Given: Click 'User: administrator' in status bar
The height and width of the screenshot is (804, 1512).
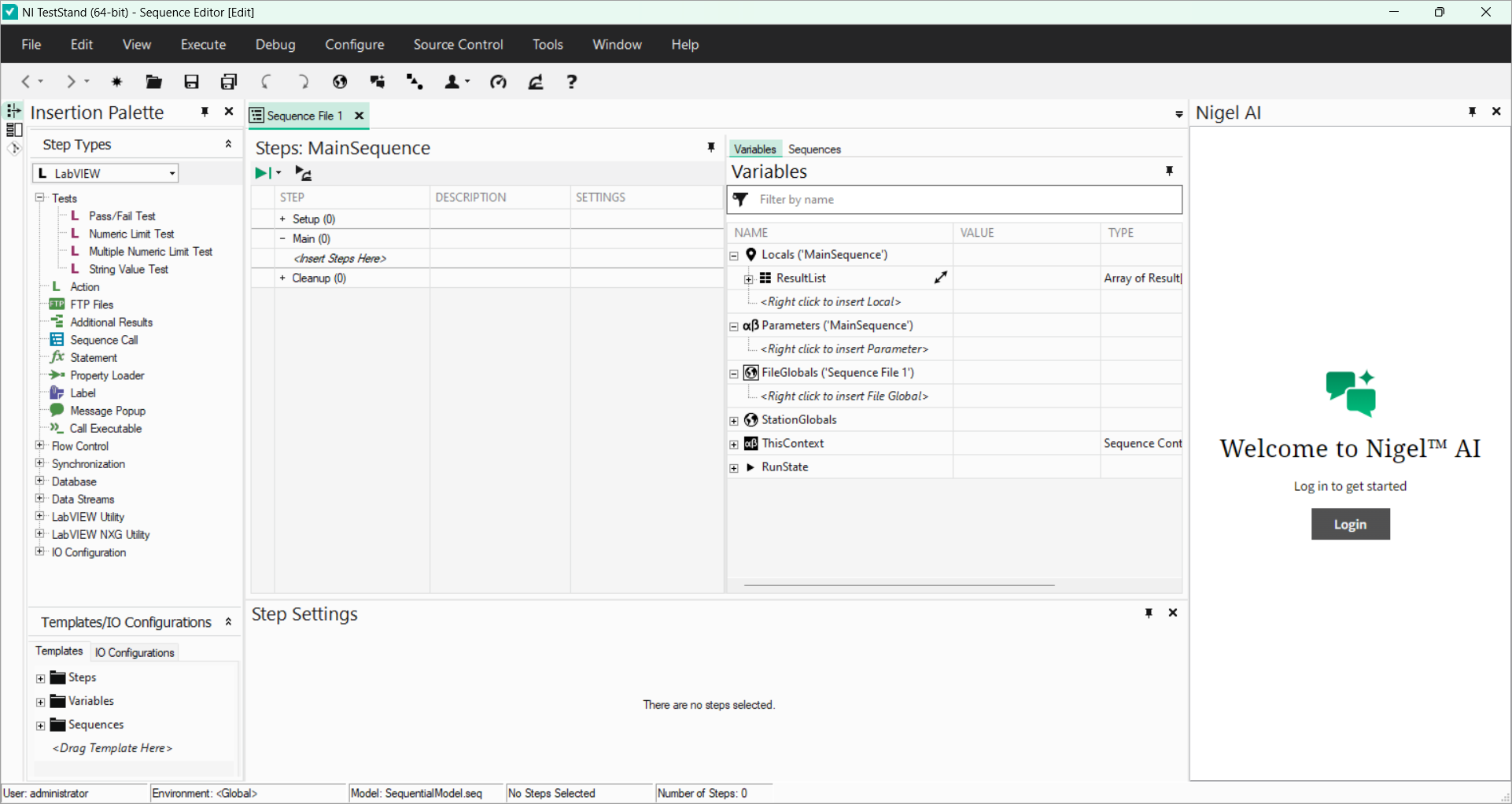Looking at the screenshot, I should click(x=46, y=793).
